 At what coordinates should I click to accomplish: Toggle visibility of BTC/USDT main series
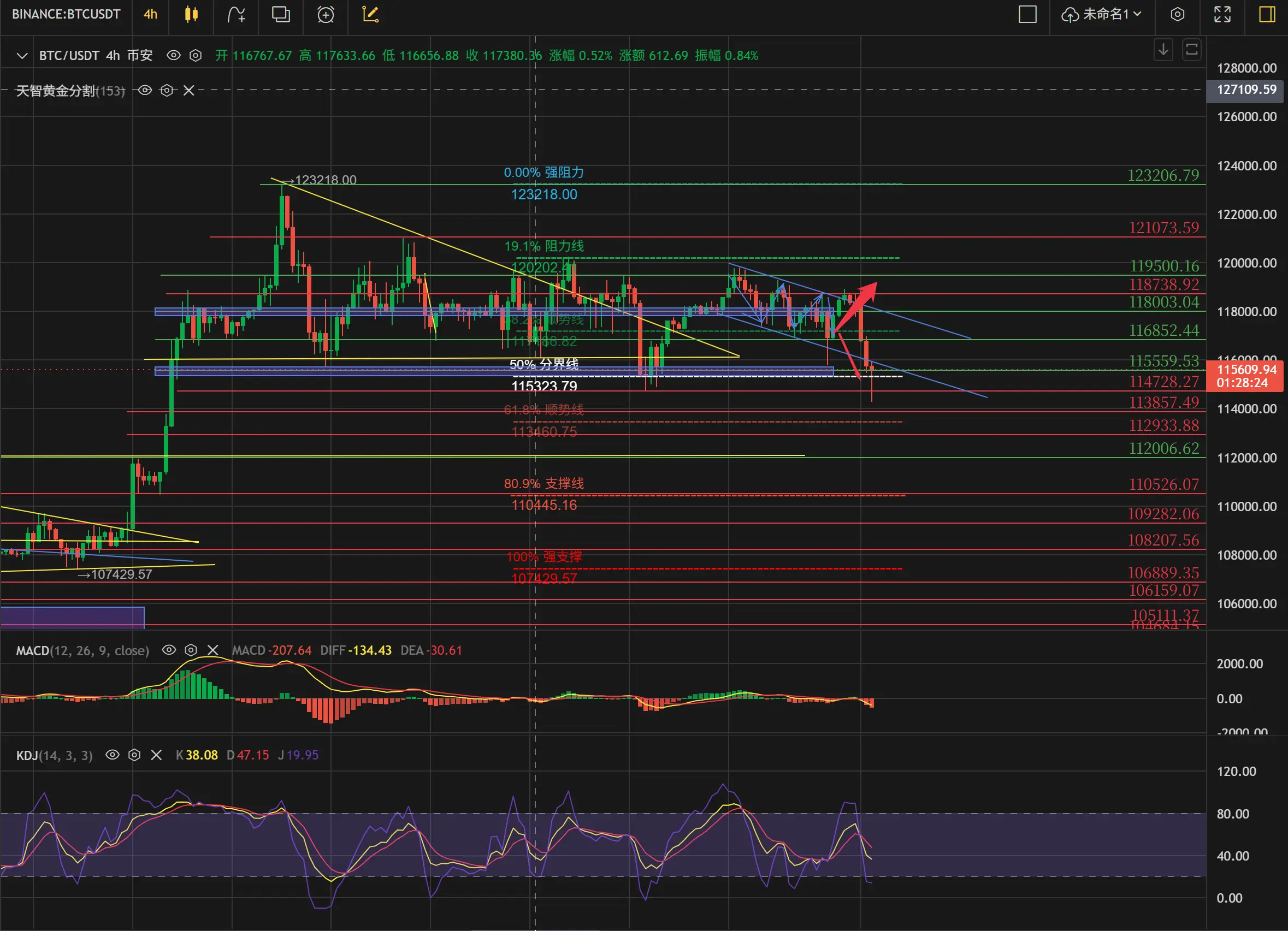click(173, 55)
